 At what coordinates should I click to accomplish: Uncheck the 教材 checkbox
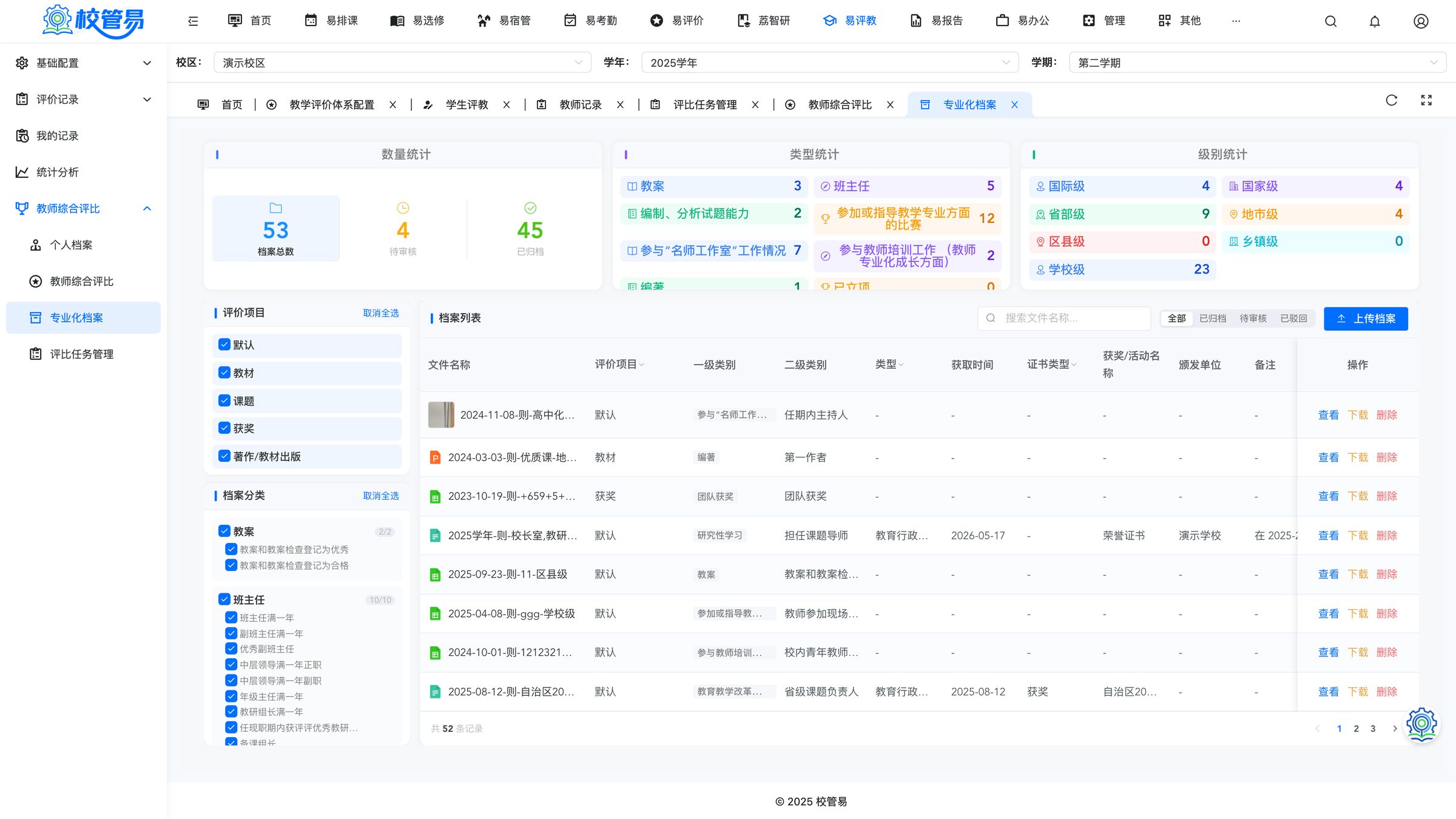coord(224,372)
